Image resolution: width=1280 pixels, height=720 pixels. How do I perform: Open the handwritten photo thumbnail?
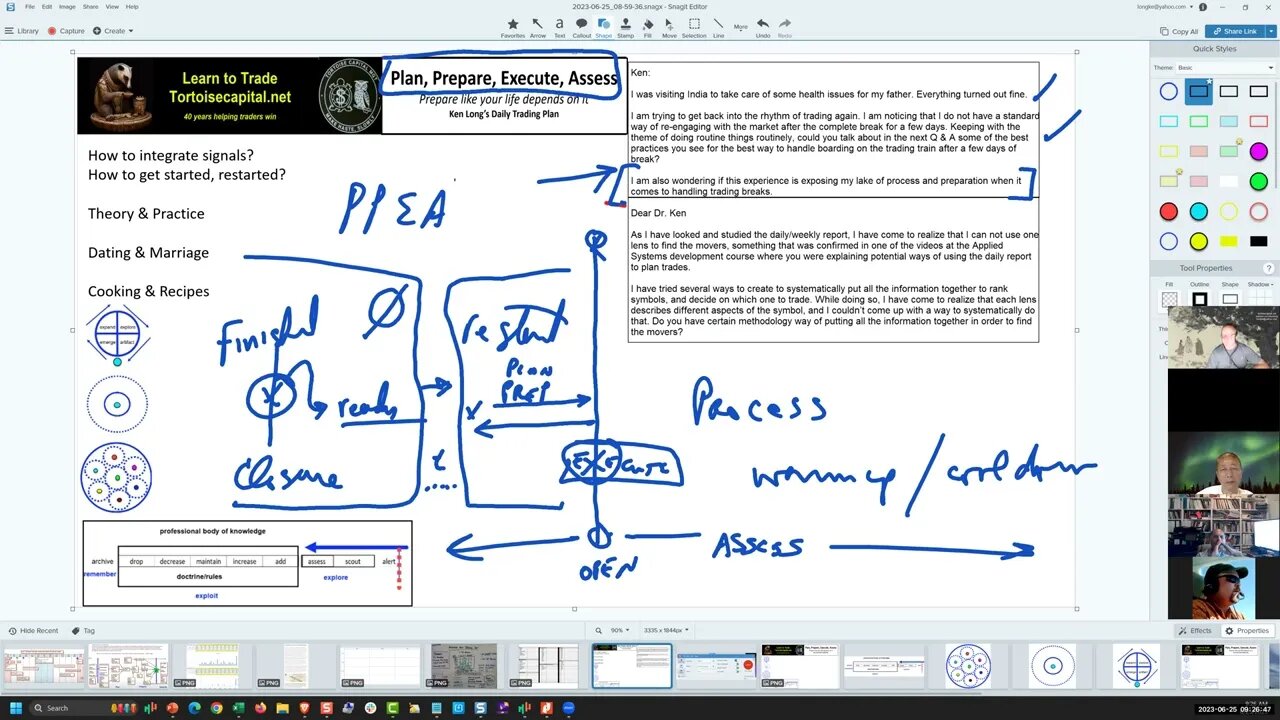(x=464, y=665)
